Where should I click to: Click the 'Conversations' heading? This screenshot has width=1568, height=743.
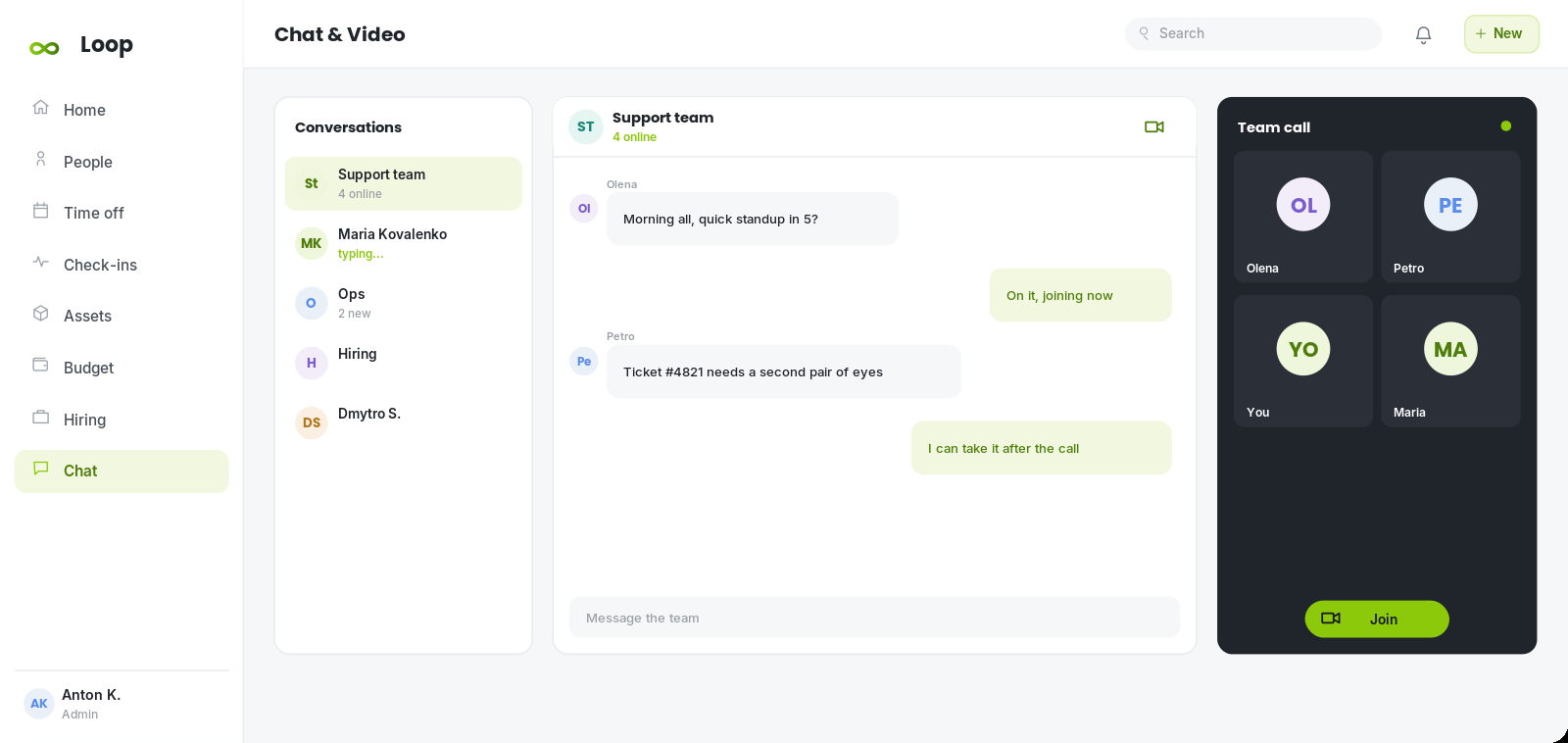tap(348, 127)
